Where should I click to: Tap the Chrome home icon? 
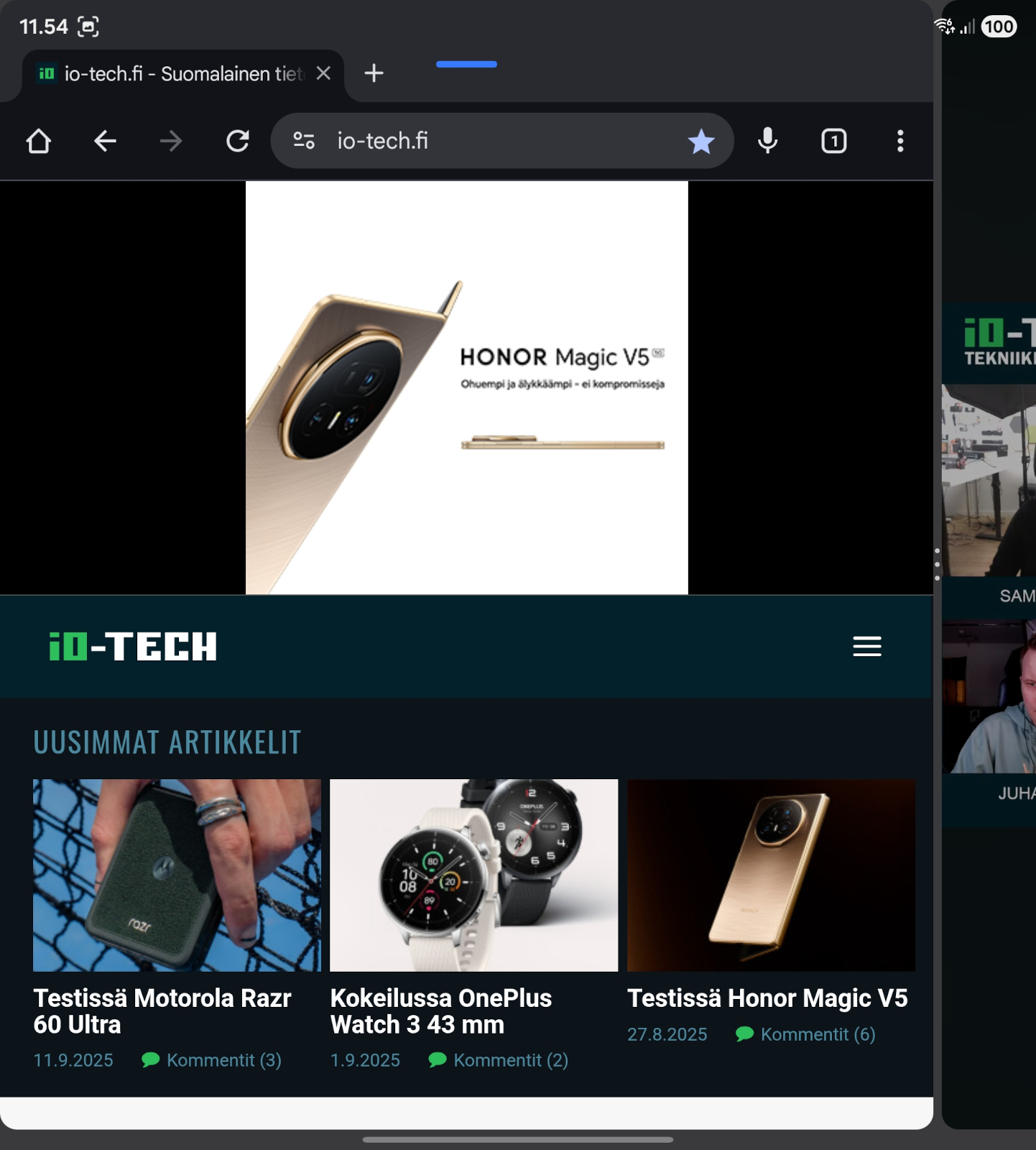click(x=39, y=141)
